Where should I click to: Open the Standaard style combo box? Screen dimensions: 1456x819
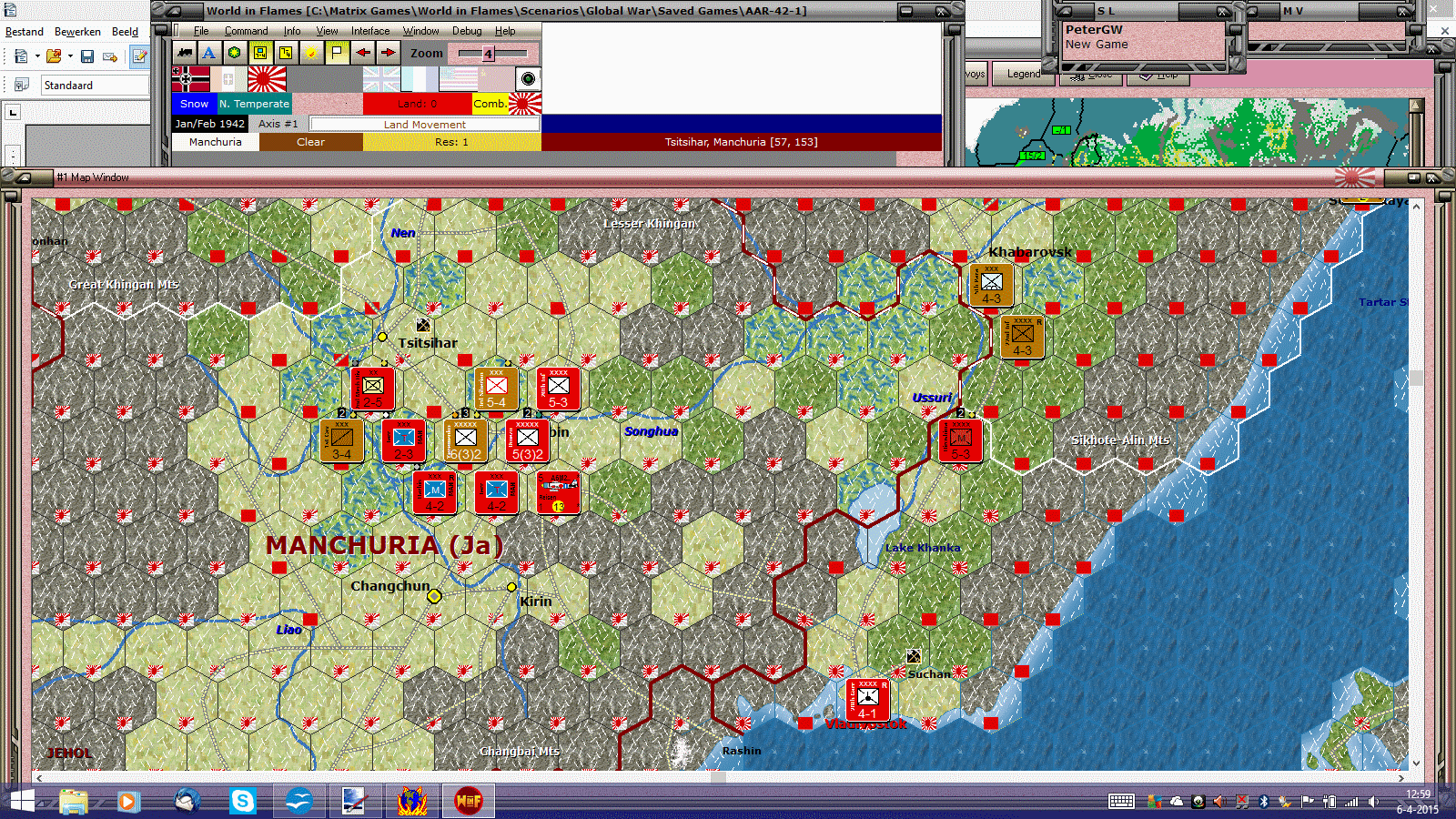click(95, 85)
